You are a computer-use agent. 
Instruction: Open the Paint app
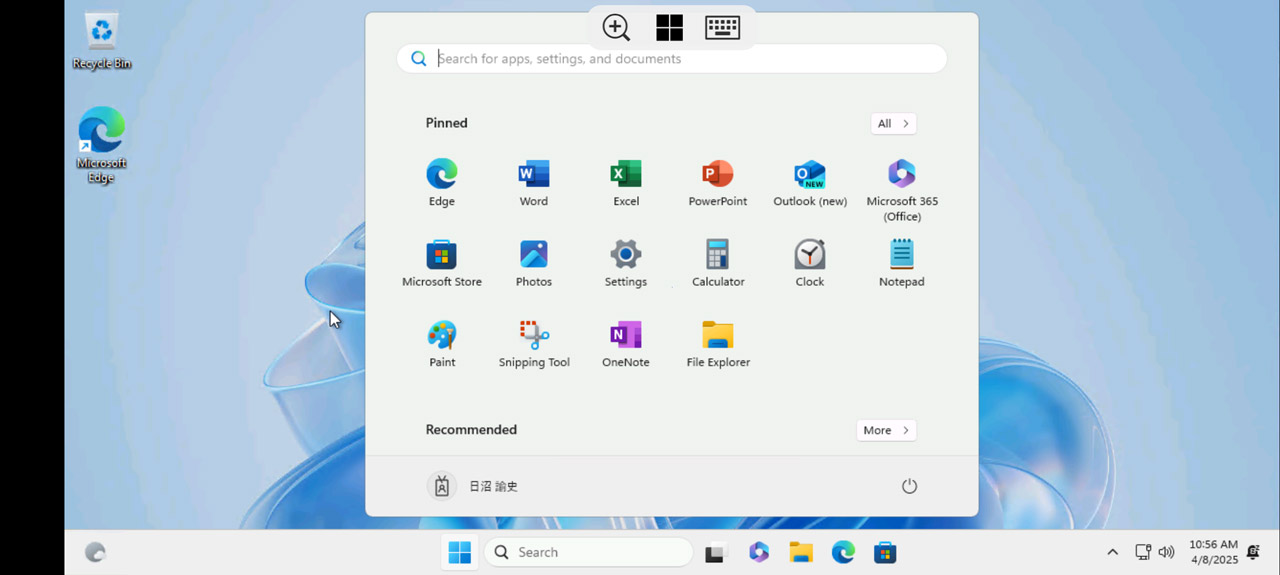point(441,344)
